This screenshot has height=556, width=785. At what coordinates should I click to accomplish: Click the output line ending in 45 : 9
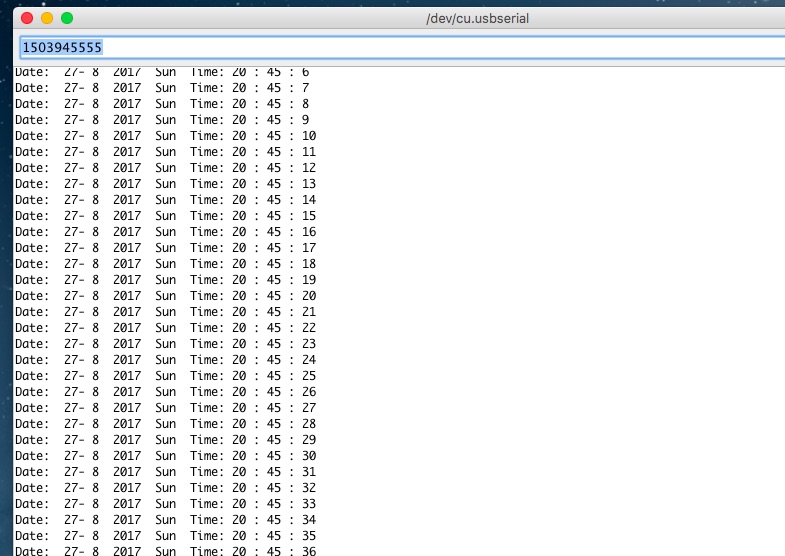(162, 120)
